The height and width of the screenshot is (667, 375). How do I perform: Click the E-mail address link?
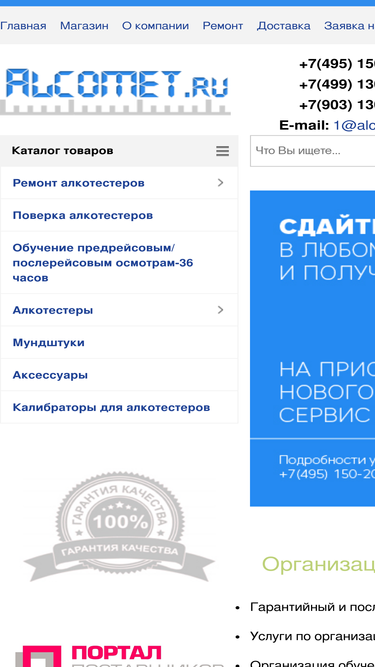[x=354, y=125]
